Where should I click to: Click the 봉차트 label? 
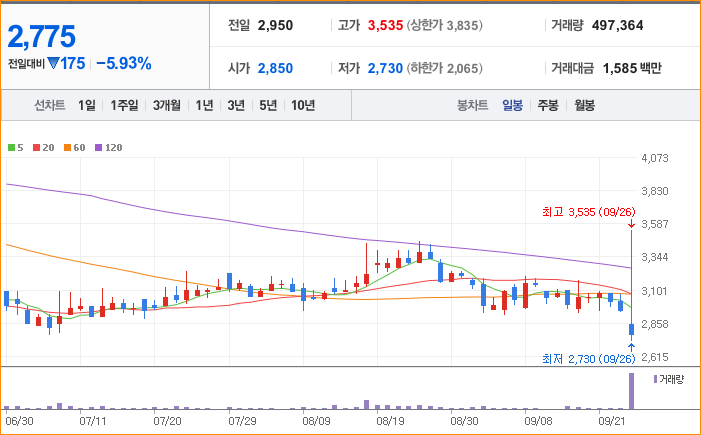472,106
